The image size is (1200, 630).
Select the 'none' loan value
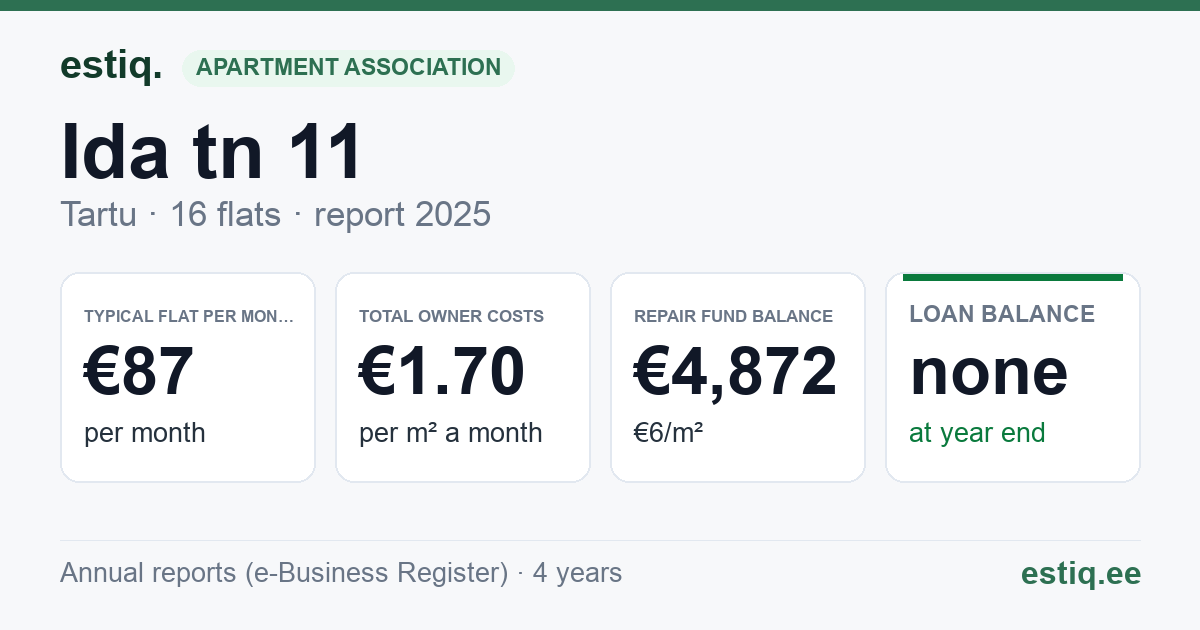coord(989,372)
